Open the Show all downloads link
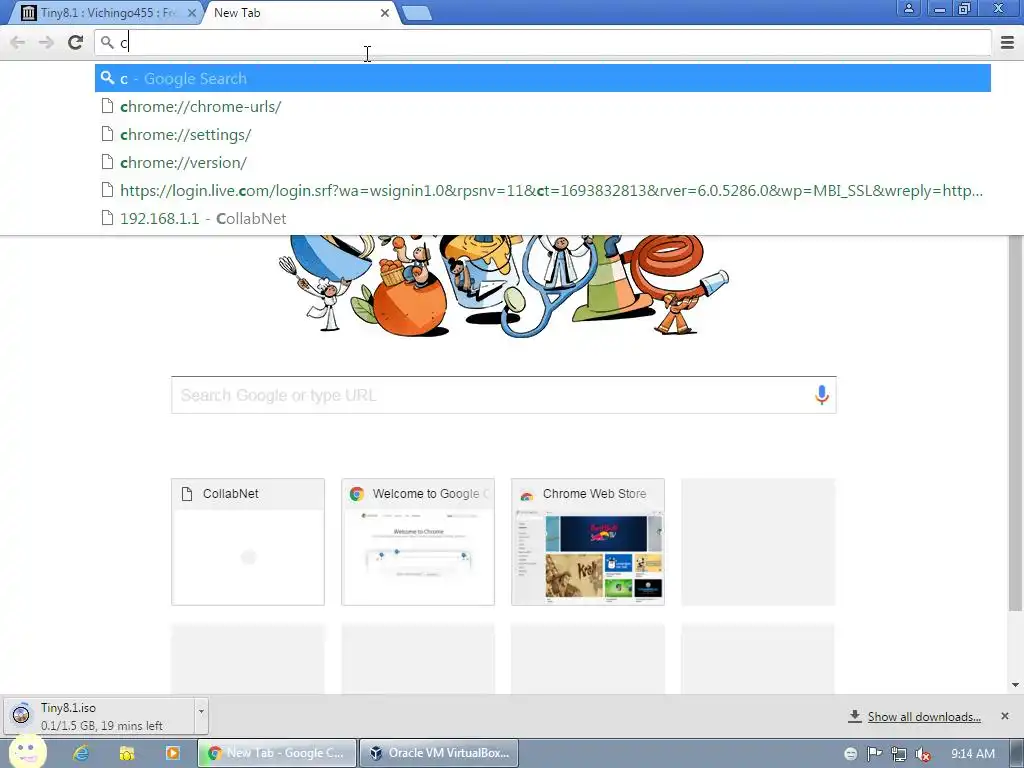Viewport: 1024px width, 768px height. tap(924, 717)
